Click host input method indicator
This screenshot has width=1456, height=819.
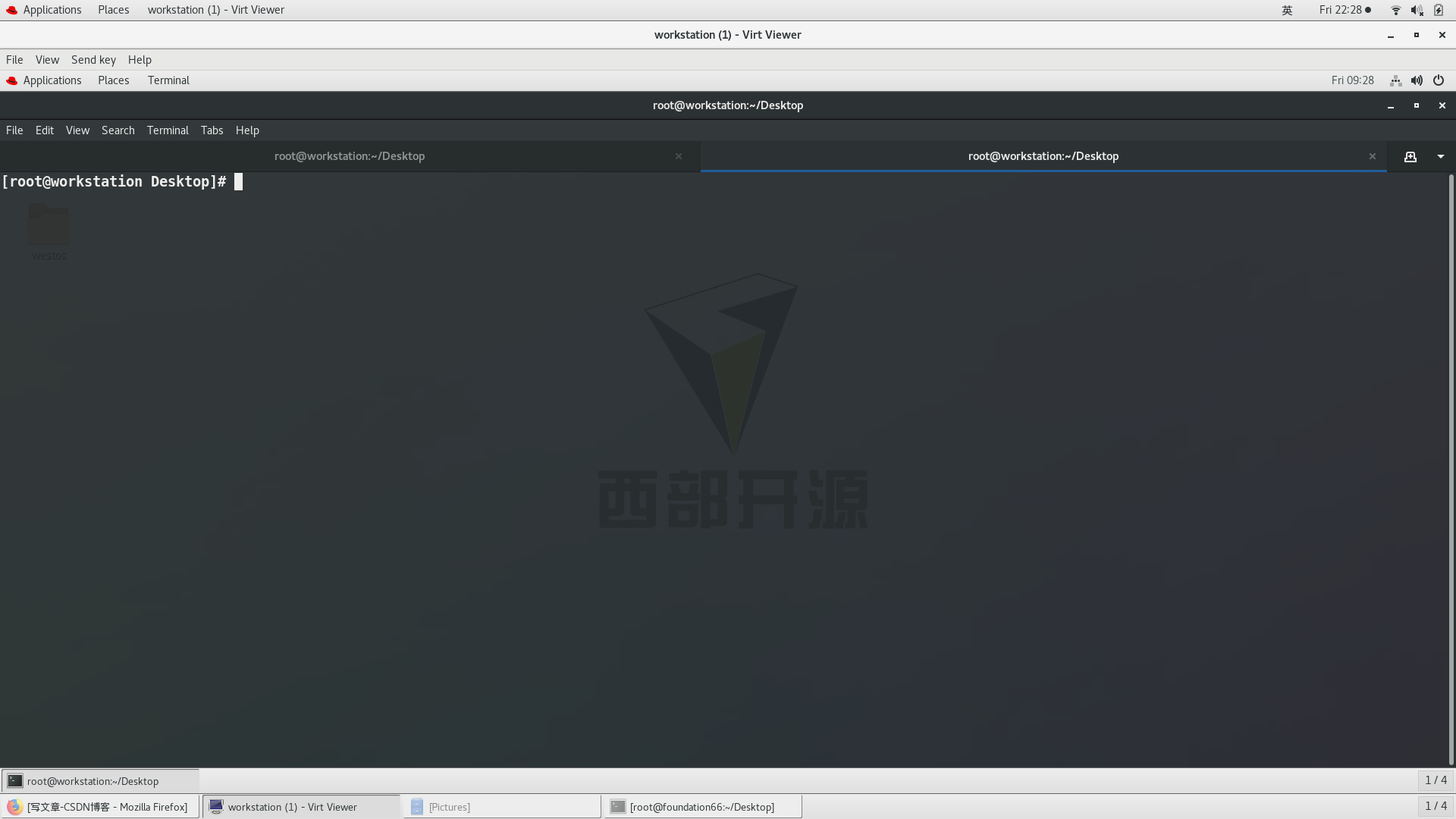pos(1287,10)
